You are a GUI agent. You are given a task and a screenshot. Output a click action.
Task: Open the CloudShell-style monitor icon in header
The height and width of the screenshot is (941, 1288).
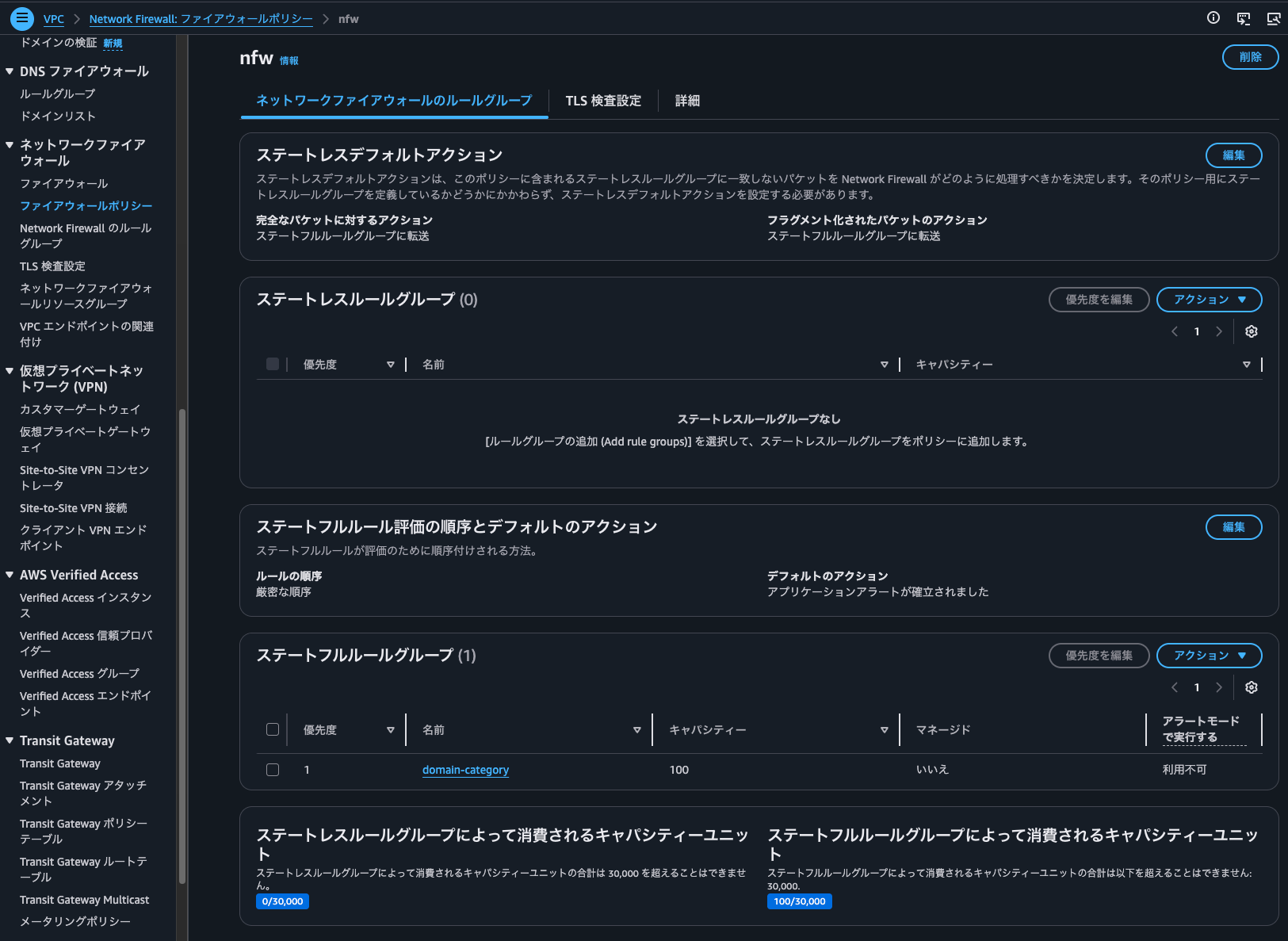[x=1243, y=18]
